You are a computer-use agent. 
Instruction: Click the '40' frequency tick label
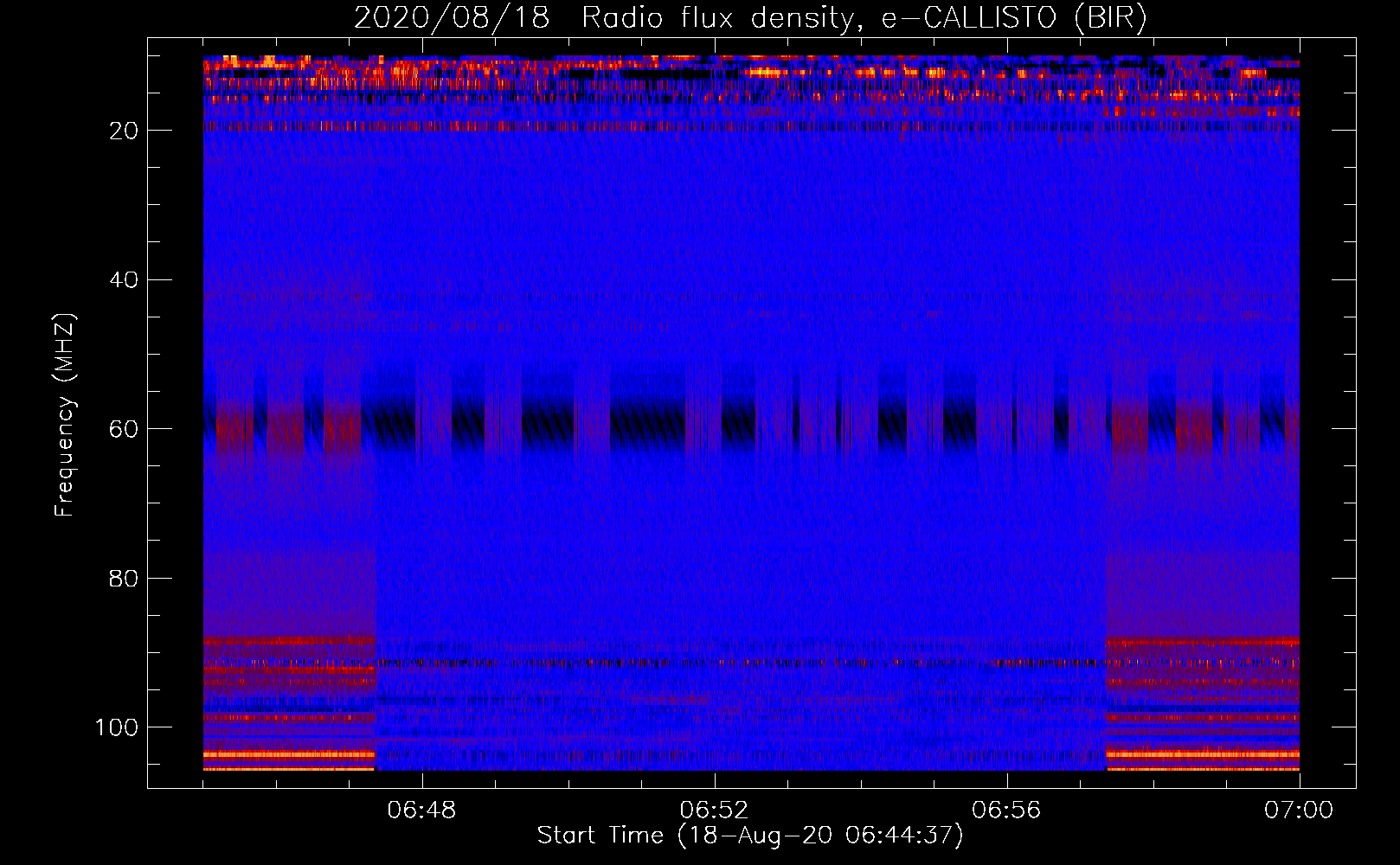pyautogui.click(x=125, y=280)
